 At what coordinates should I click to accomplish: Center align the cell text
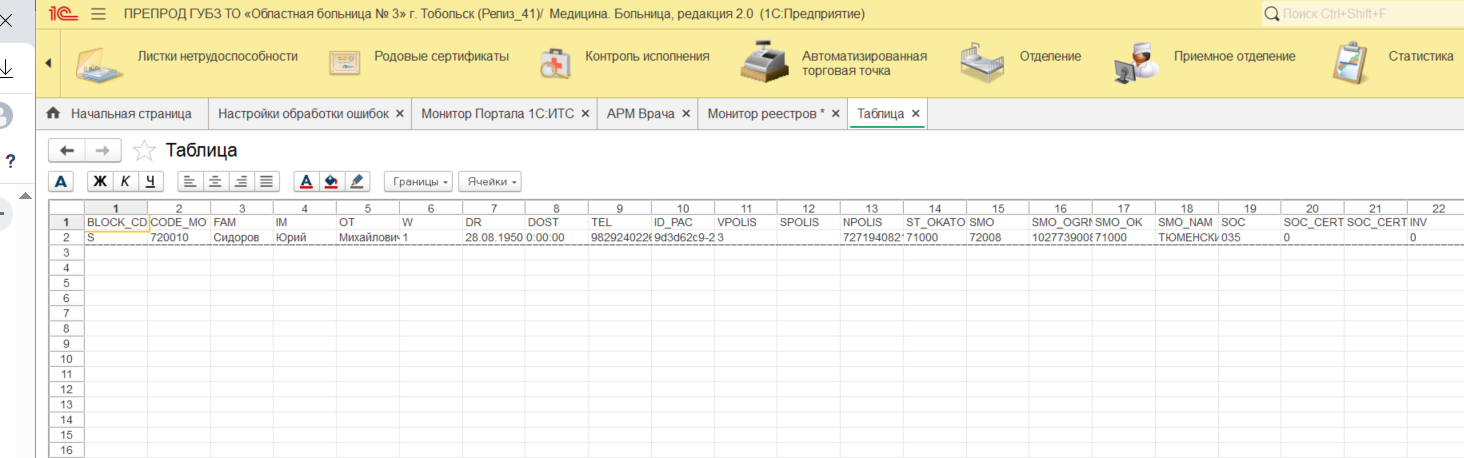tap(215, 181)
